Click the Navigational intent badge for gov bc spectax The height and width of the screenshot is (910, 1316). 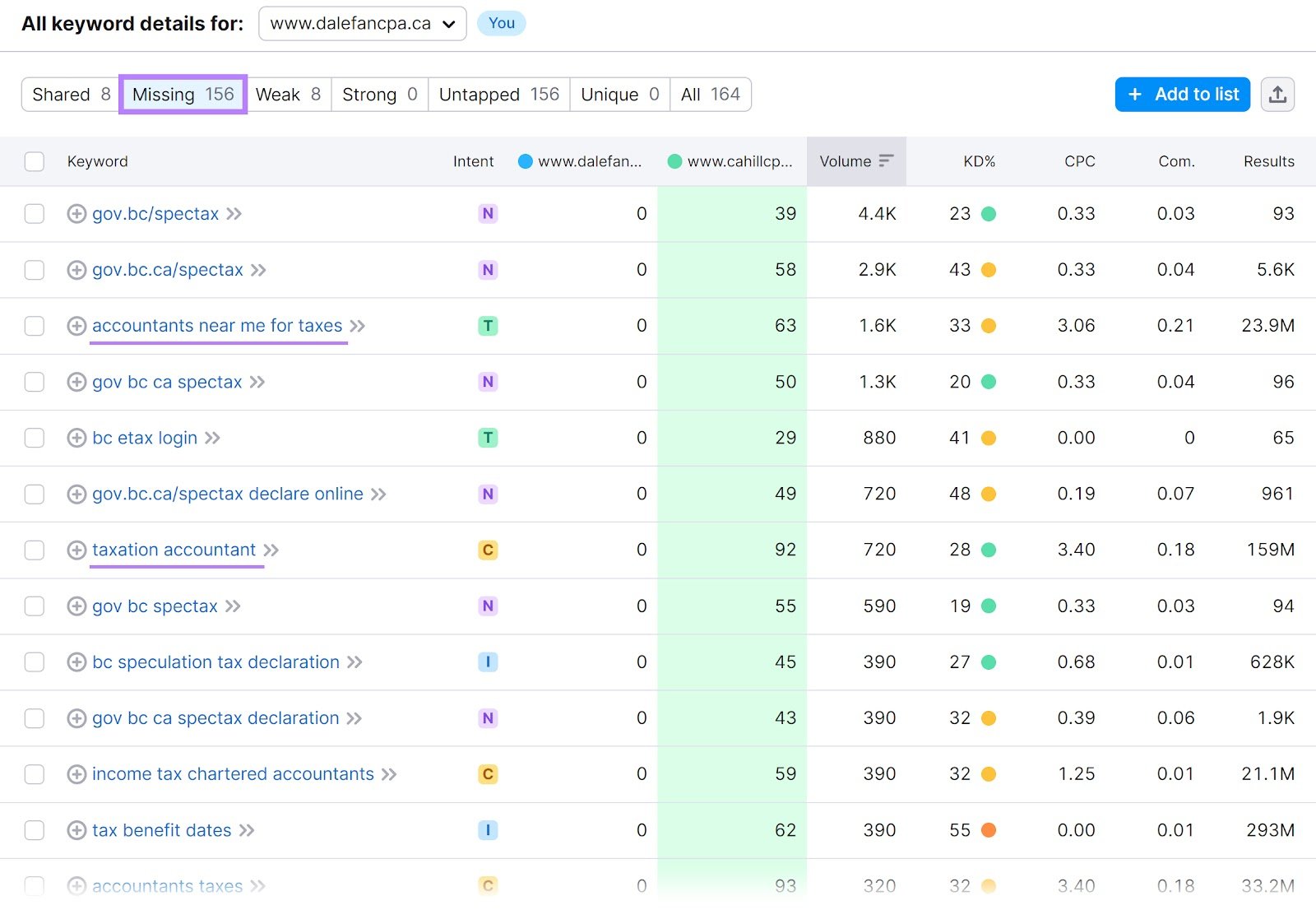coord(488,606)
